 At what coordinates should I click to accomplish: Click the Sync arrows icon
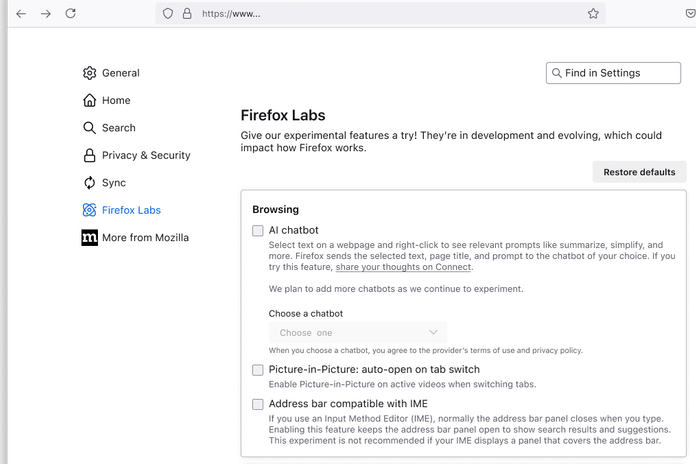[90, 183]
